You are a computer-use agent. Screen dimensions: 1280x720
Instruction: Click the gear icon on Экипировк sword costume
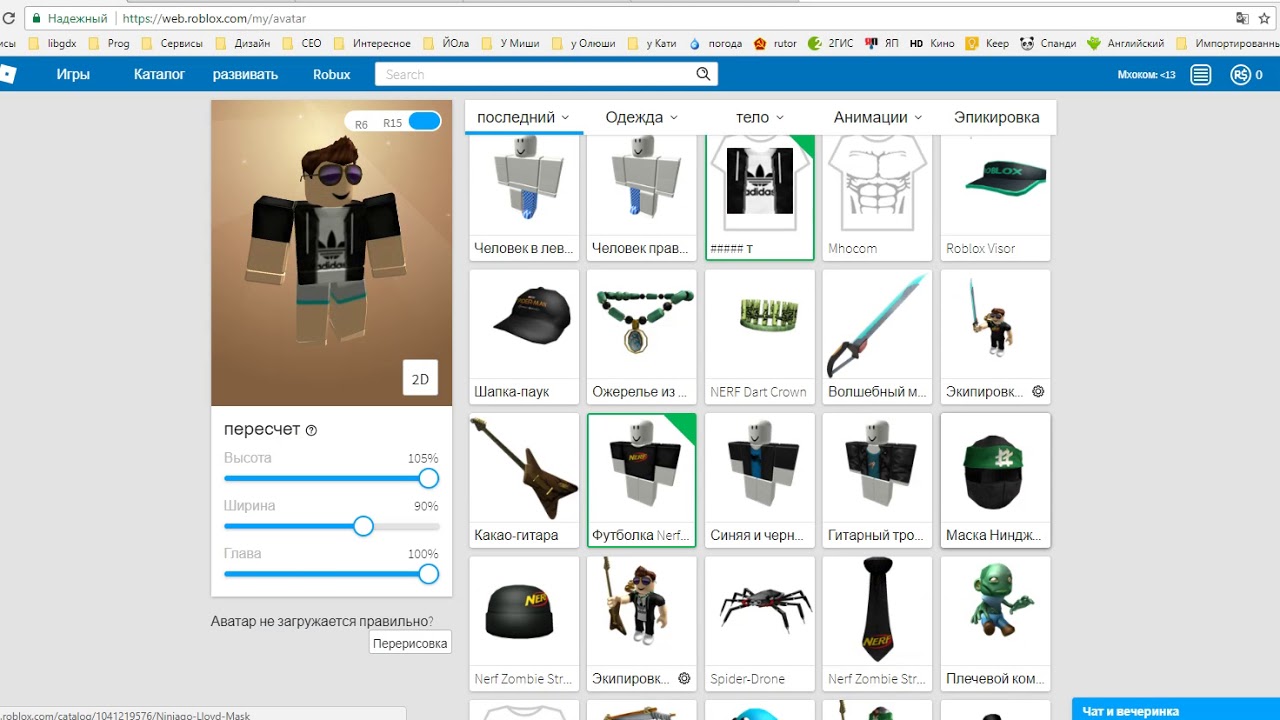(1038, 391)
